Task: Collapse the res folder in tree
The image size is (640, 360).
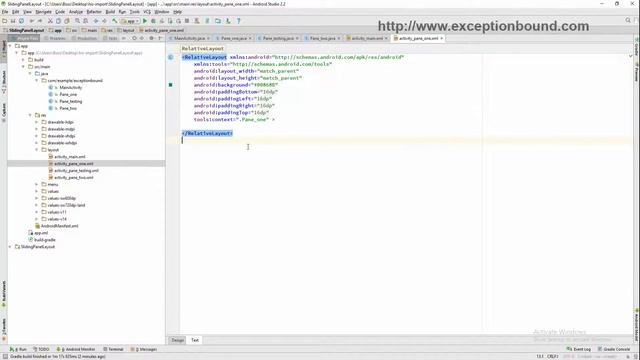Action: click(30, 115)
